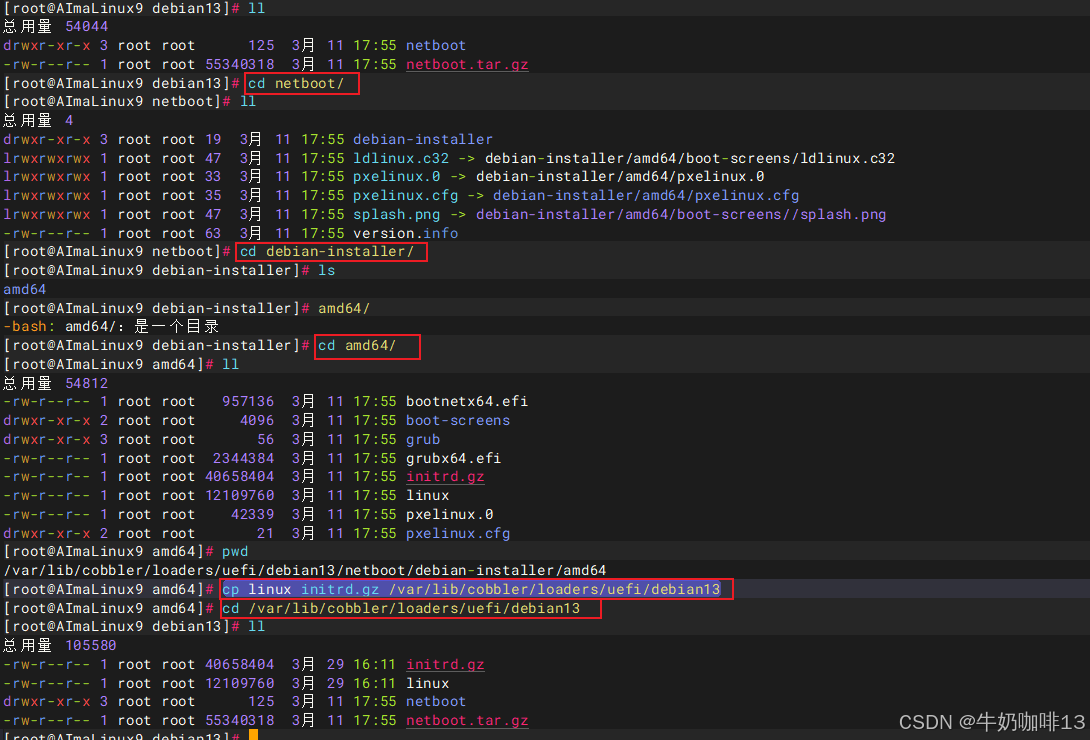Click the '总用量 105580' total line
Viewport: 1090px width, 740px height.
60,646
